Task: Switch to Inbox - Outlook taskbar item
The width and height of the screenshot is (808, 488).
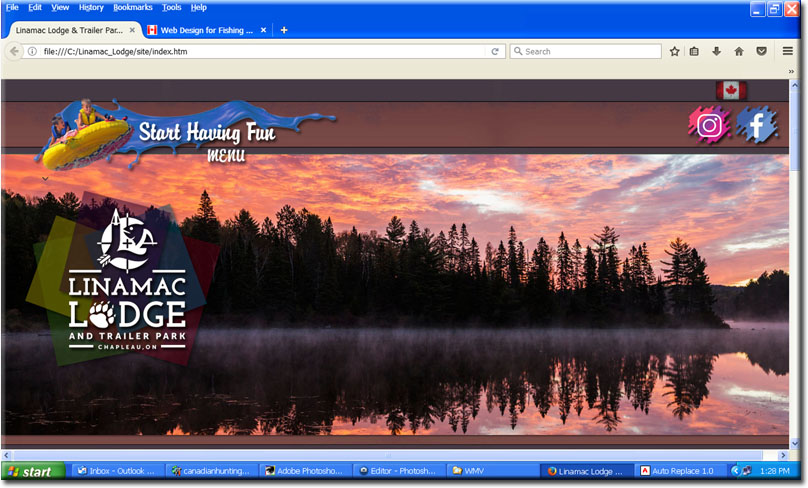Action: coord(117,470)
